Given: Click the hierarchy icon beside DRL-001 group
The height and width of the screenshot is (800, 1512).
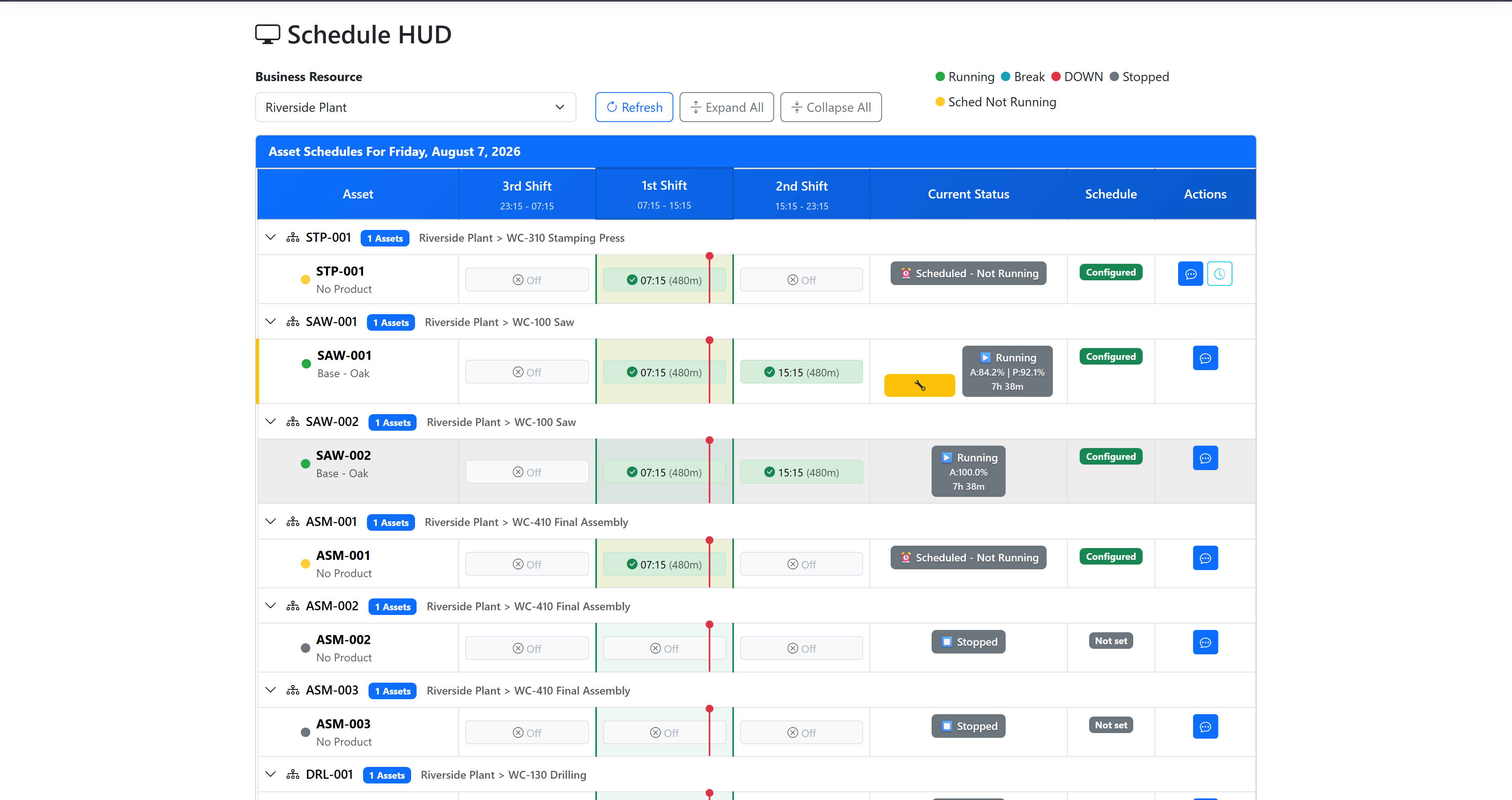Looking at the screenshot, I should coord(293,775).
